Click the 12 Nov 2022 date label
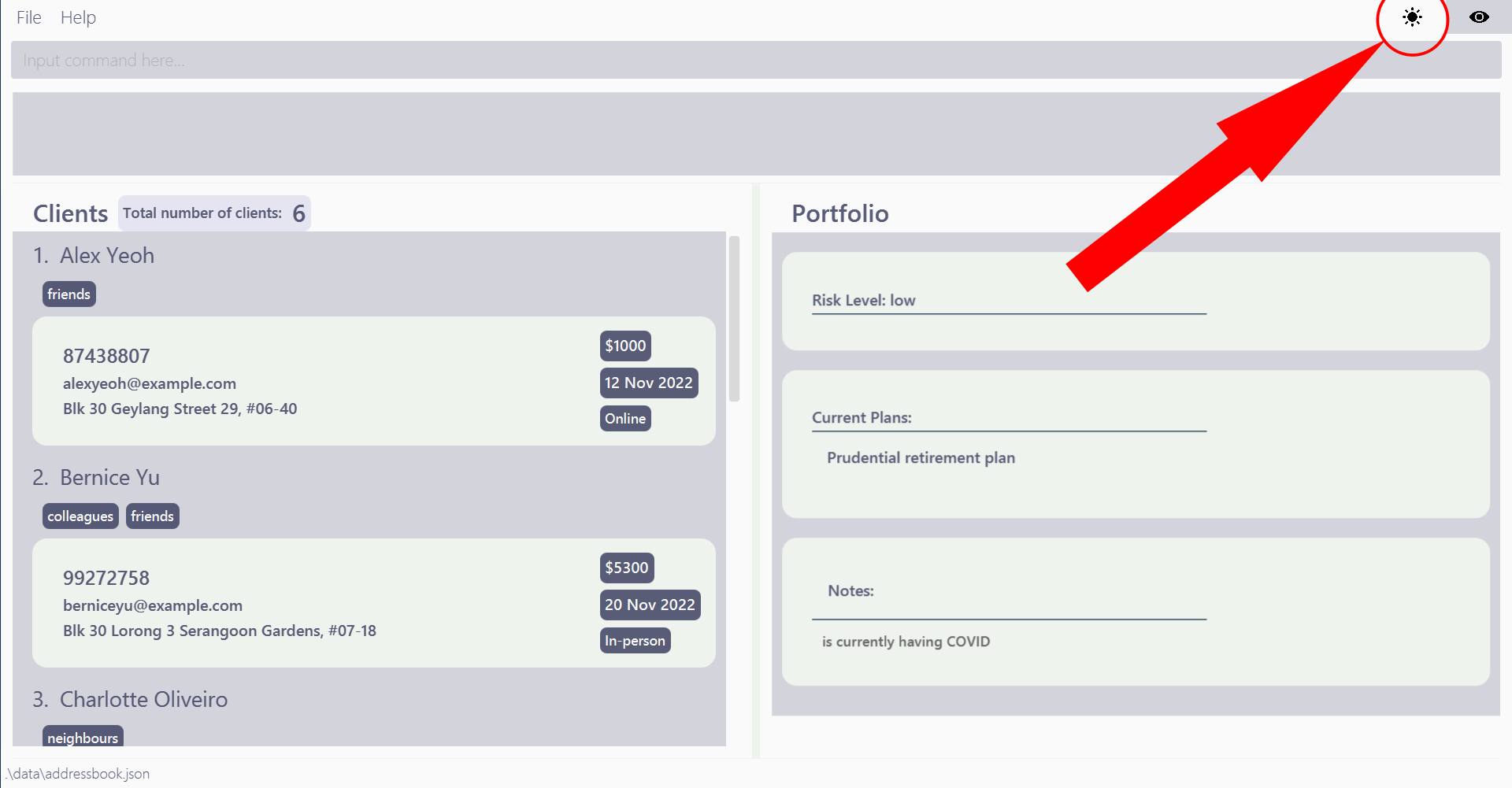 [649, 383]
